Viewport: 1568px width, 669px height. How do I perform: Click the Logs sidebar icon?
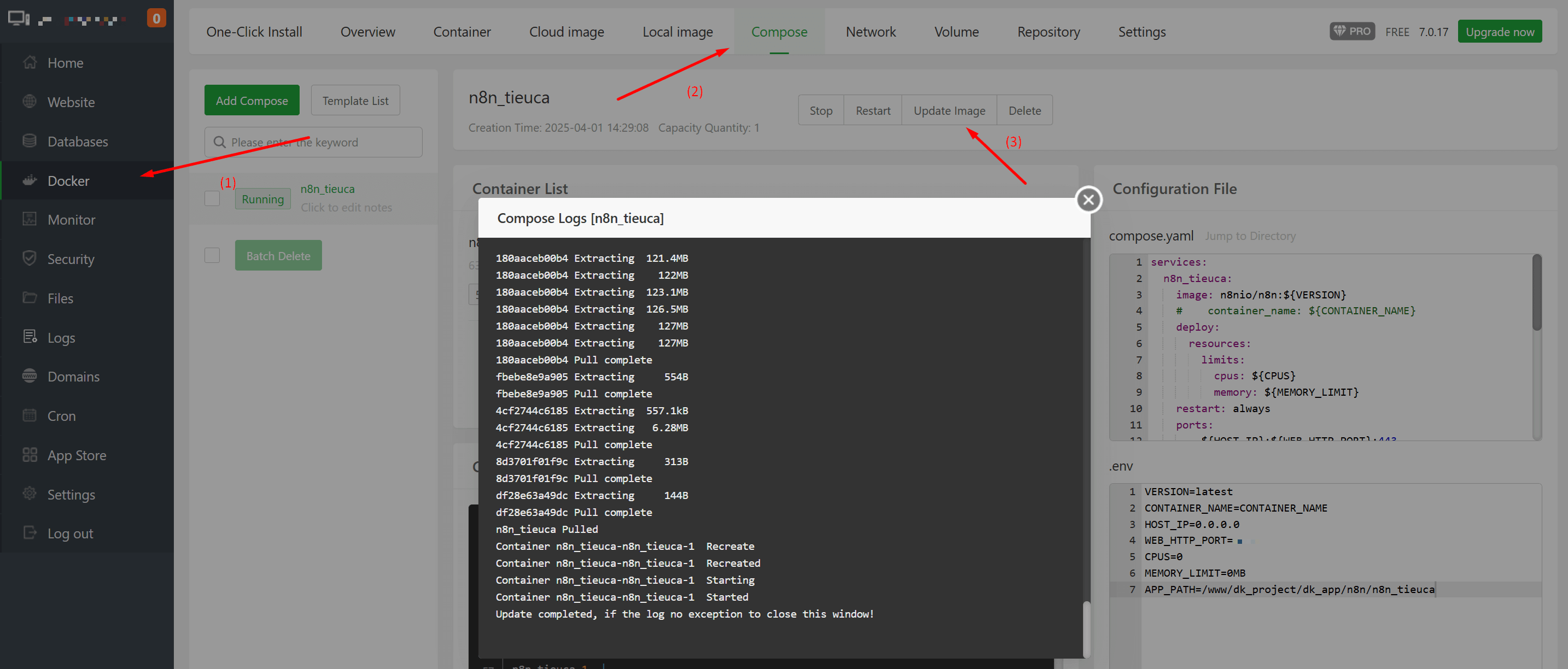pyautogui.click(x=29, y=337)
